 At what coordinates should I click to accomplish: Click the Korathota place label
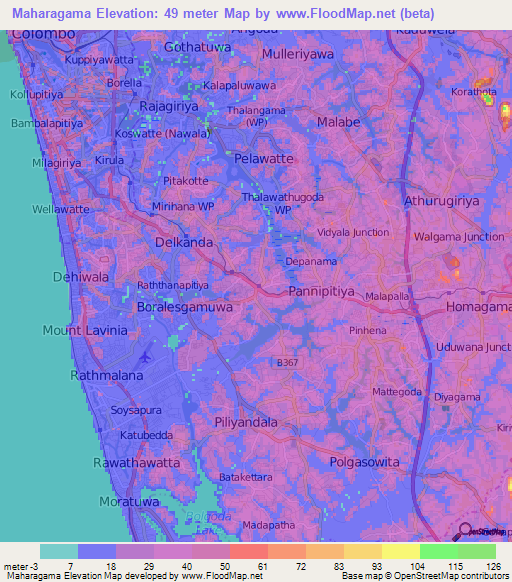pos(474,92)
